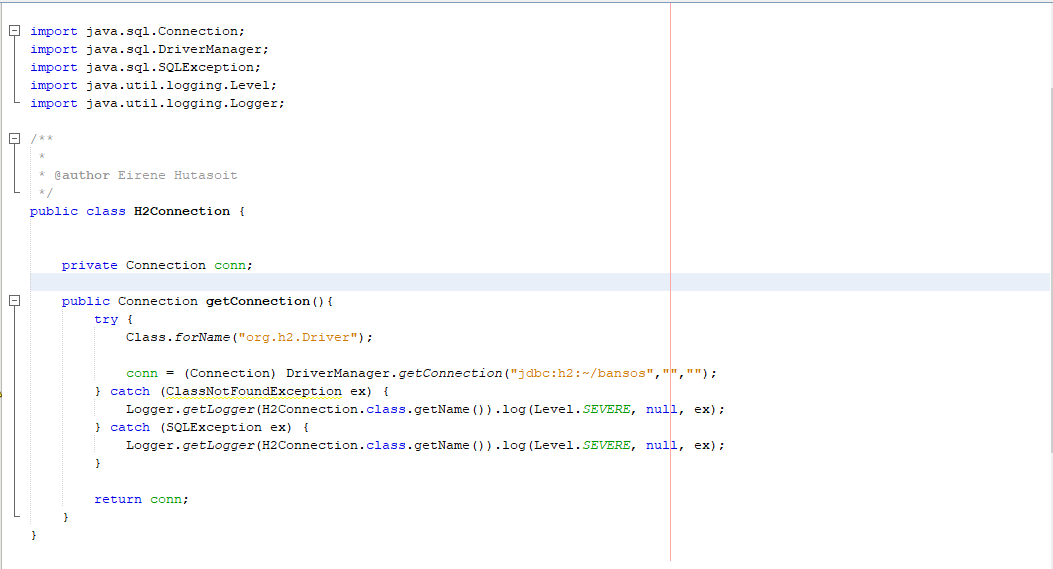Click the return conn statement
Screen dimensions: 1053x569
pos(141,499)
